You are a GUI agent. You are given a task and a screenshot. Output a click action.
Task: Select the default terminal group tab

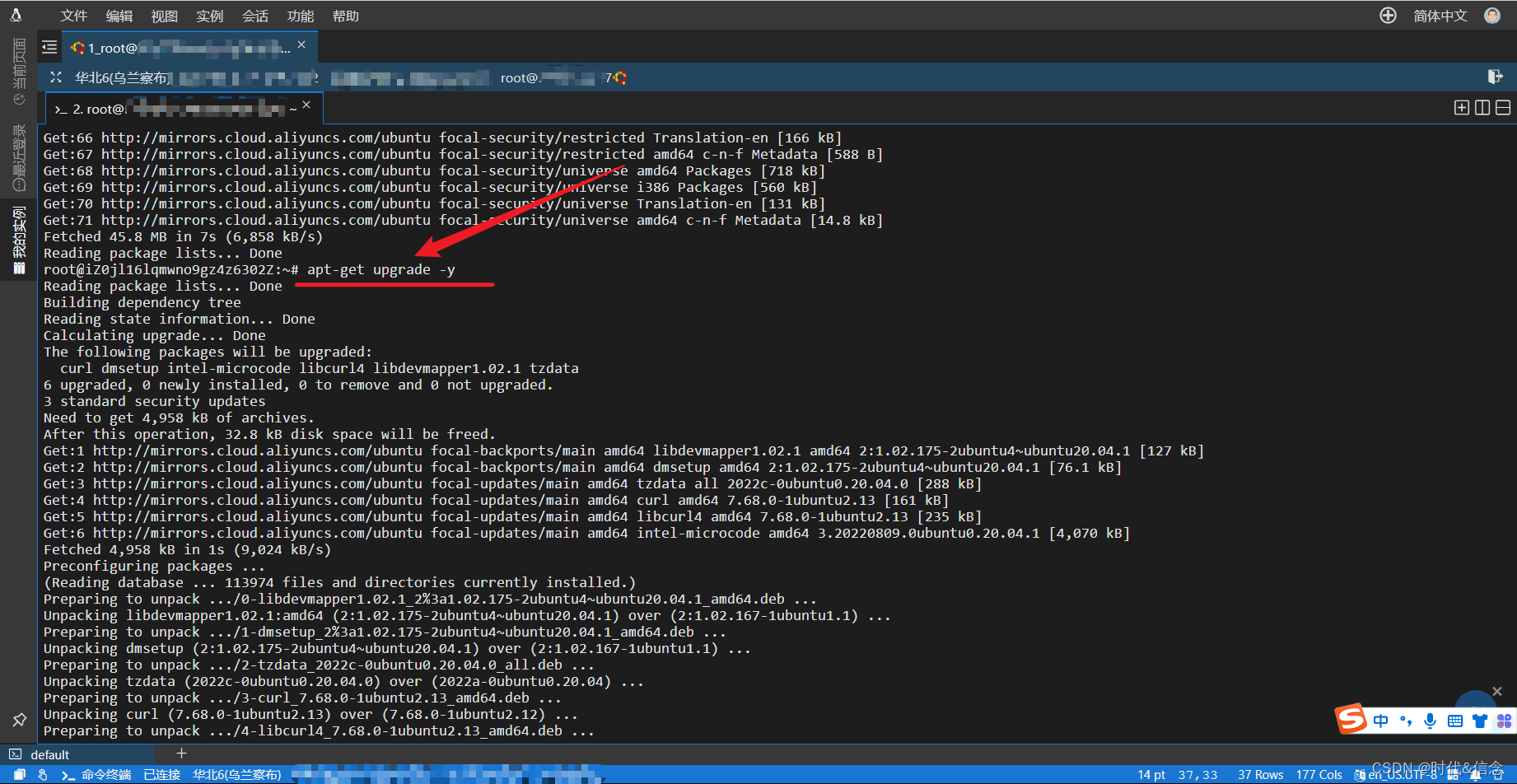point(77,754)
